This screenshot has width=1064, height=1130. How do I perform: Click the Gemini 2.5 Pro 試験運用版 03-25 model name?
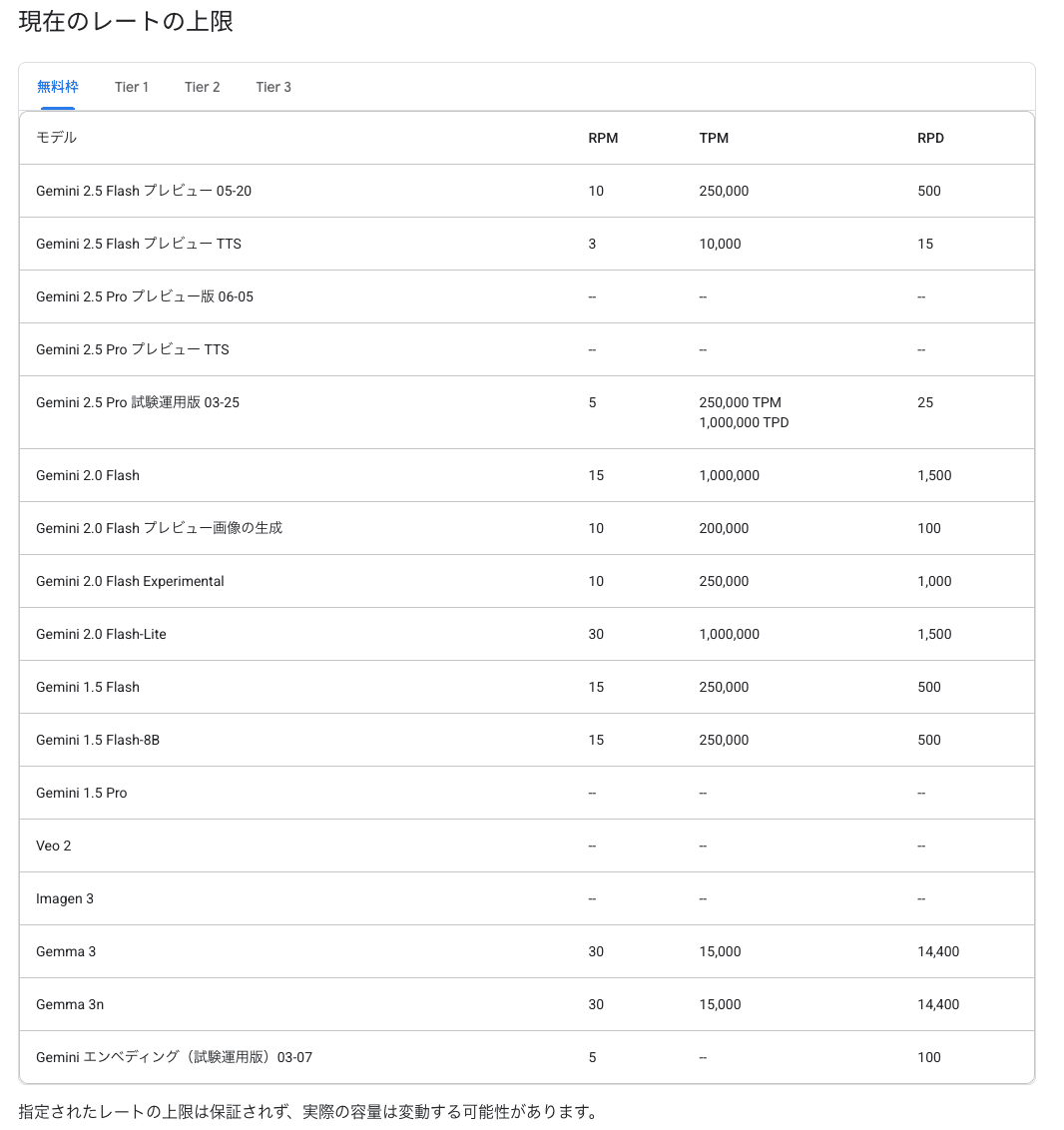138,402
